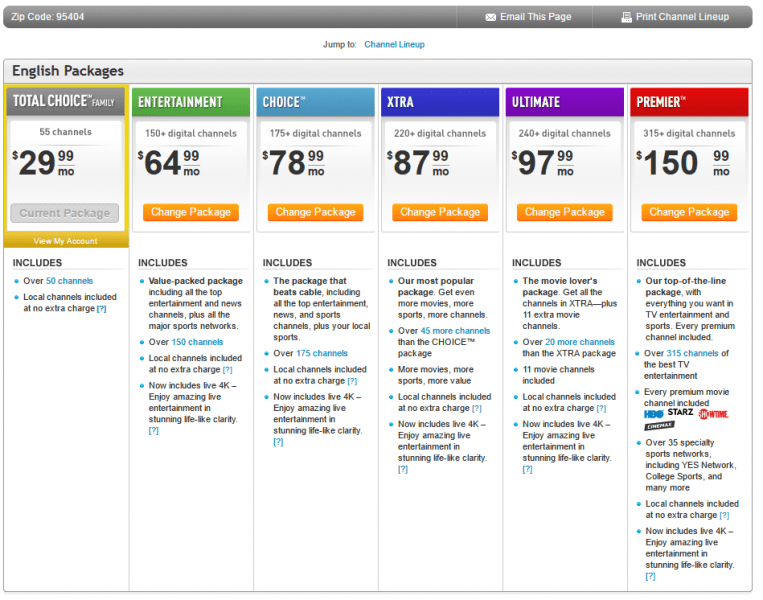The width and height of the screenshot is (763, 600).
Task: Open the 4K help [?] under the CHOICE package
Action: [278, 442]
